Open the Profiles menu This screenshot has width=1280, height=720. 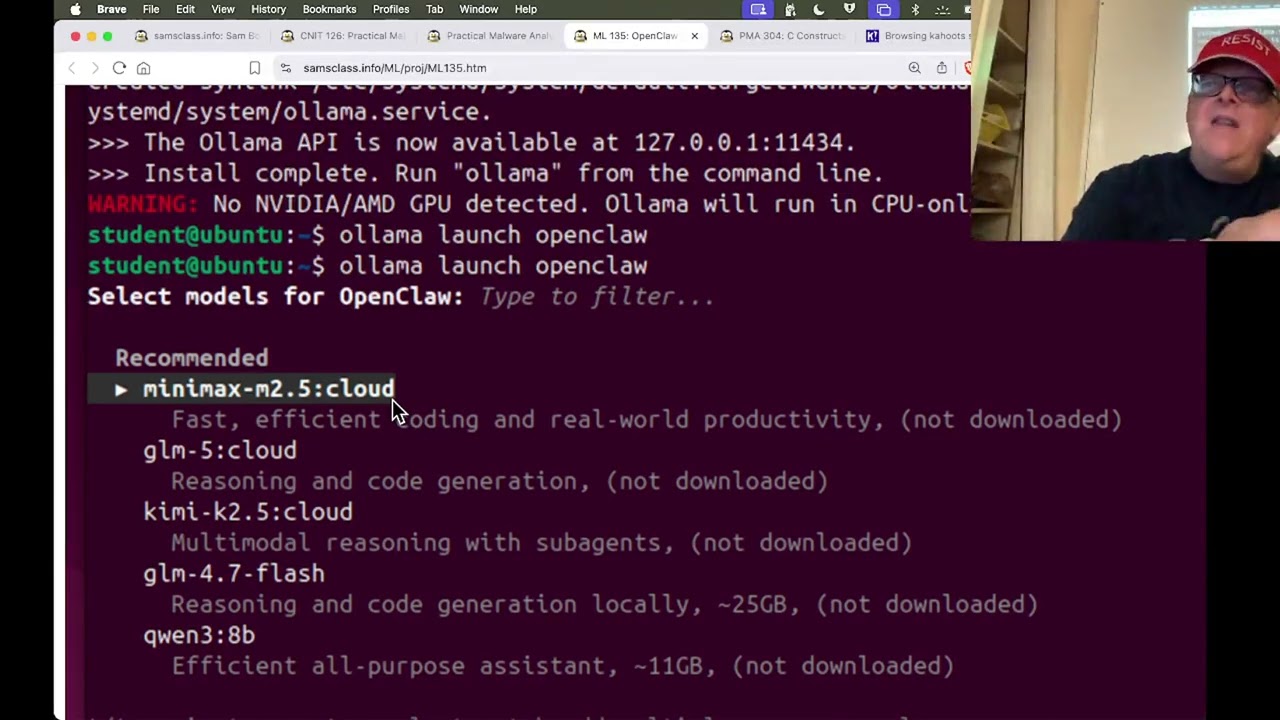[x=391, y=9]
